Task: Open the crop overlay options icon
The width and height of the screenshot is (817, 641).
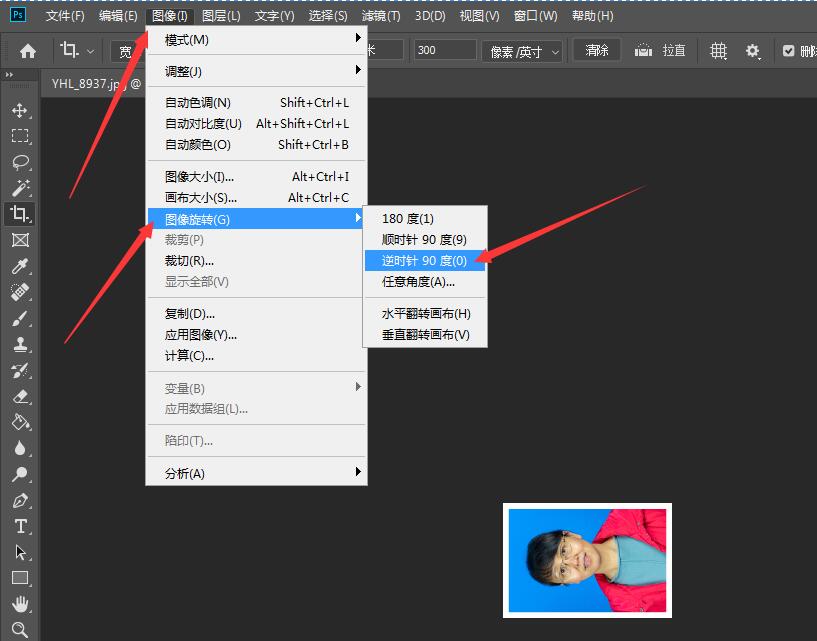Action: [718, 50]
